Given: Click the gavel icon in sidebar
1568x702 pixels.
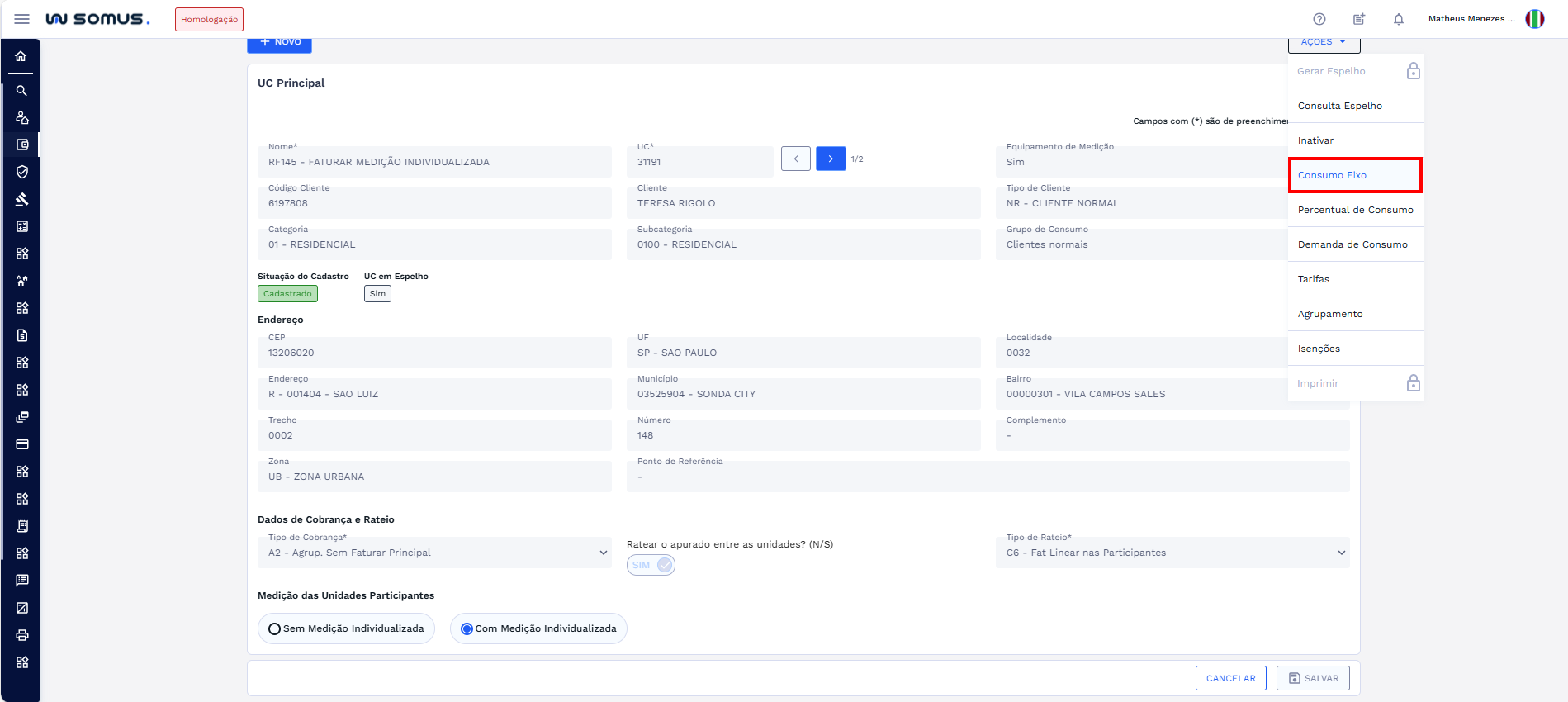Looking at the screenshot, I should tap(22, 199).
